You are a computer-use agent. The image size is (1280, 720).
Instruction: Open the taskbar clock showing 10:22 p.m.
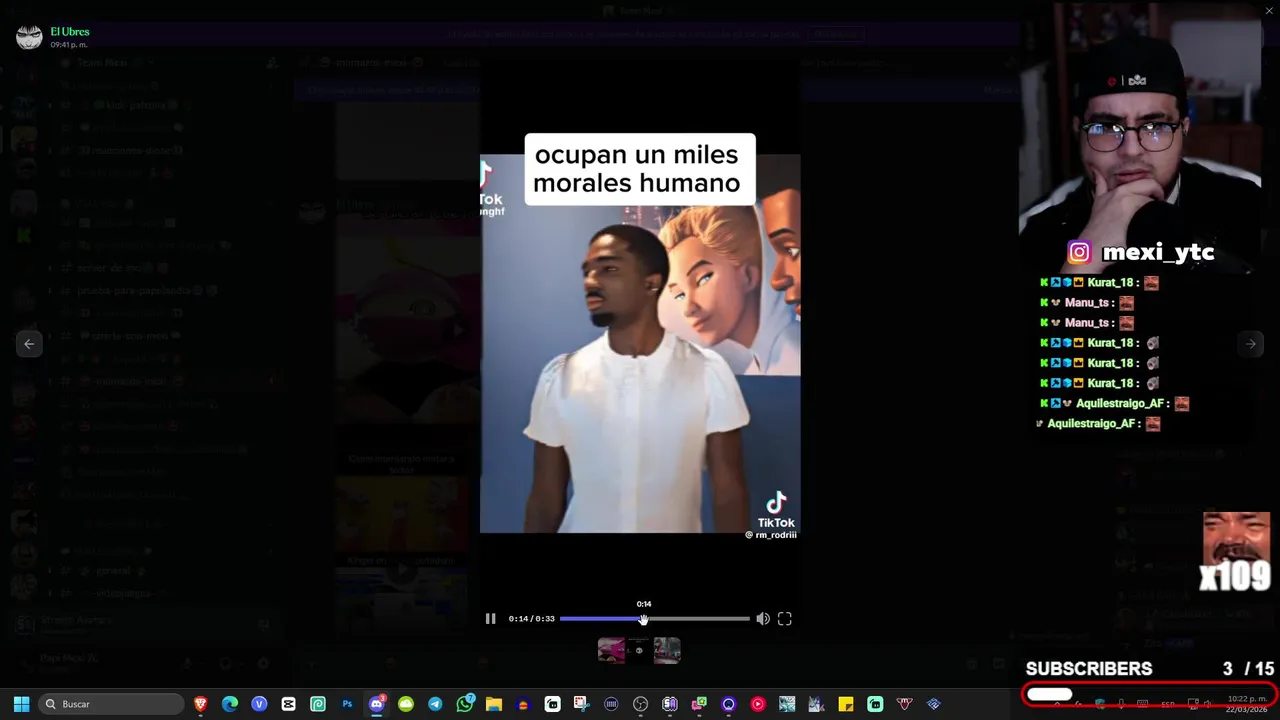[x=1246, y=704]
